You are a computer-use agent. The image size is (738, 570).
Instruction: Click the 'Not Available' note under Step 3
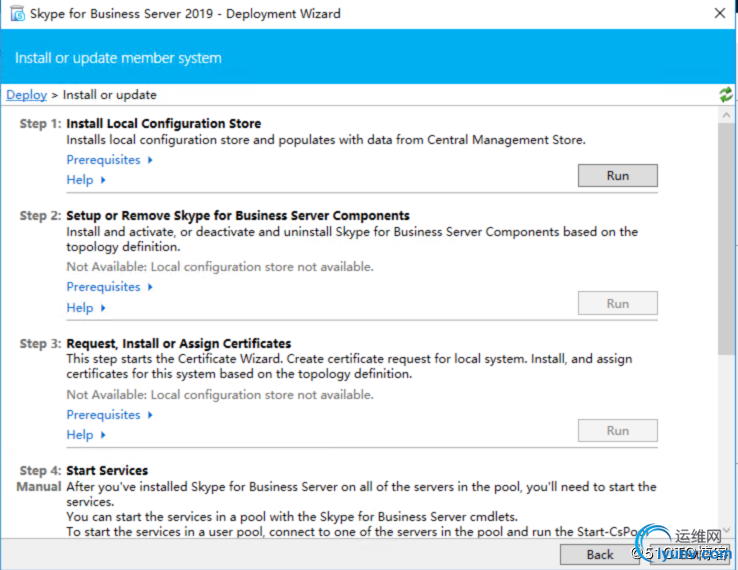tap(220, 395)
